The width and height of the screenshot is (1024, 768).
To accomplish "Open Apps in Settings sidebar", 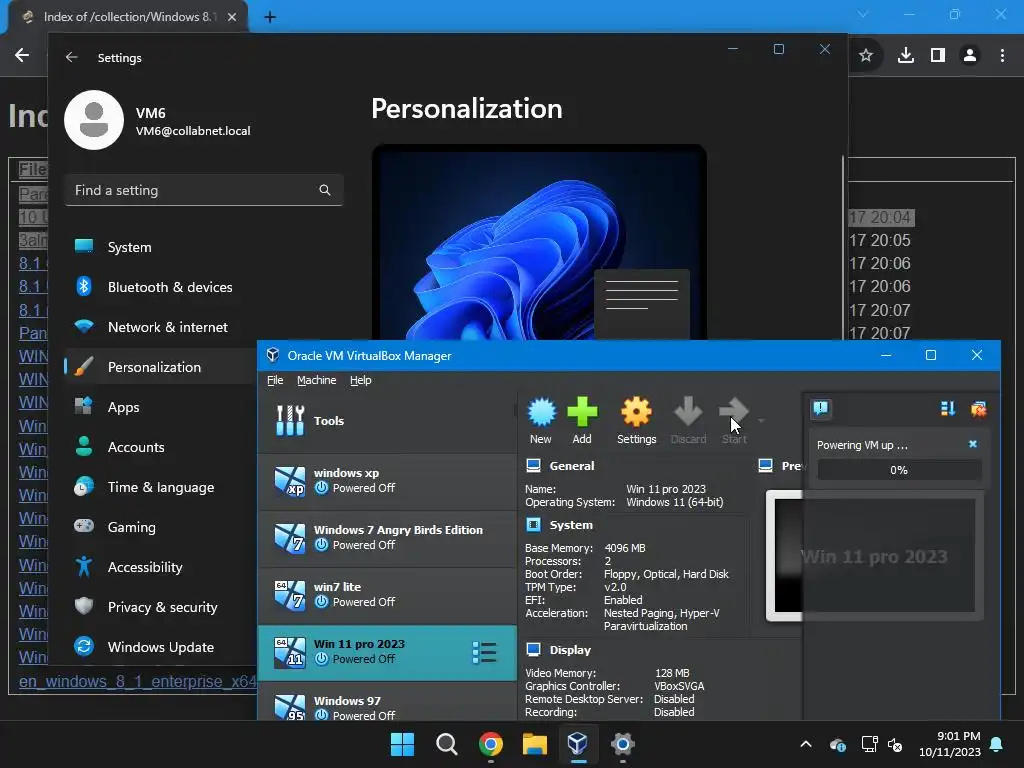I will (x=160, y=407).
